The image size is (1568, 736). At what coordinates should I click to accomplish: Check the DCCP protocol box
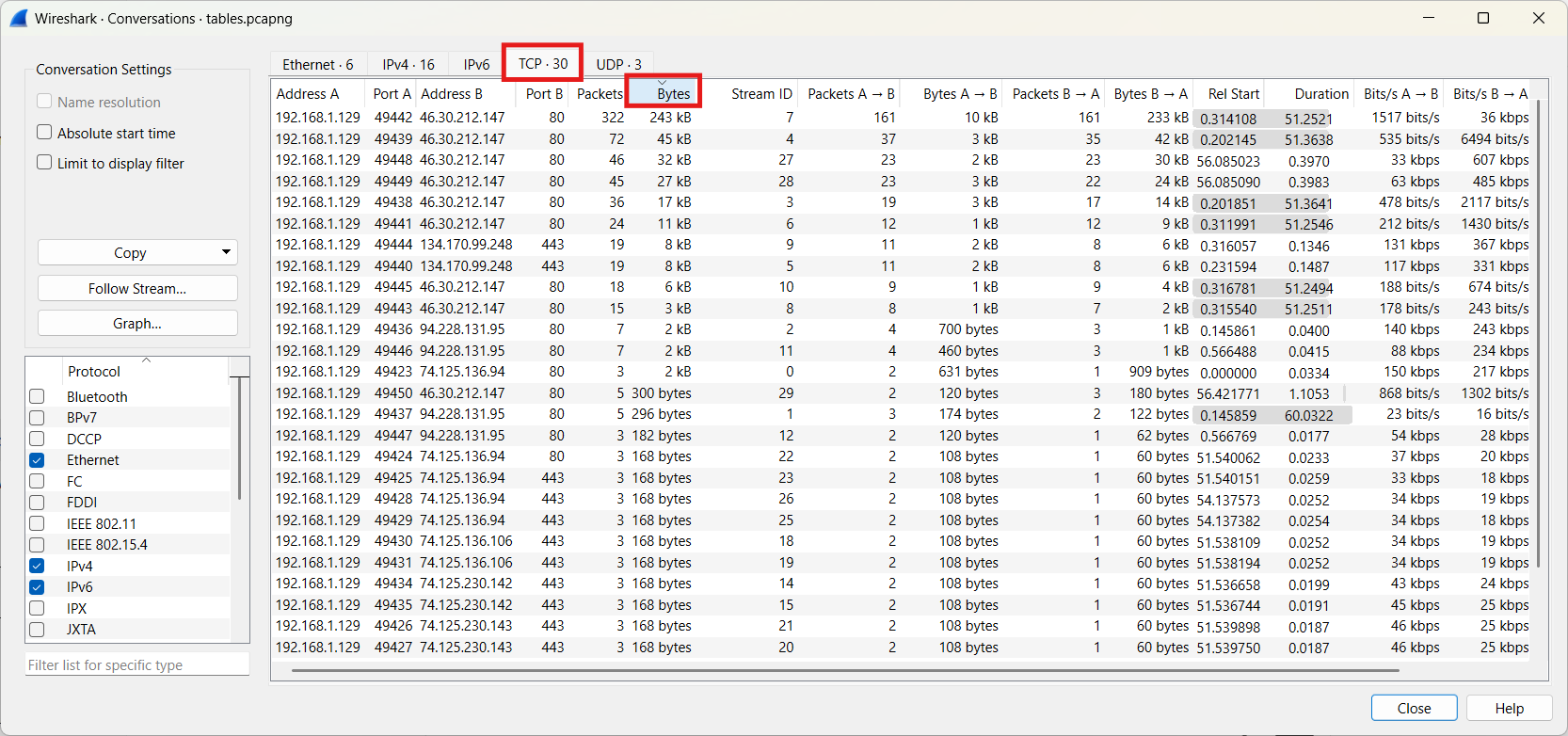click(x=37, y=439)
